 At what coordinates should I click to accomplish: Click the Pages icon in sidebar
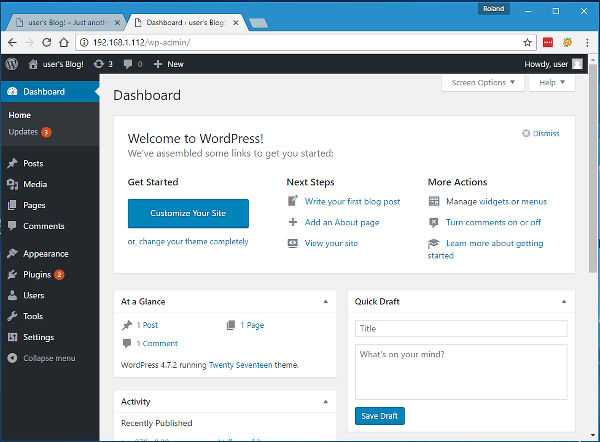[x=12, y=205]
